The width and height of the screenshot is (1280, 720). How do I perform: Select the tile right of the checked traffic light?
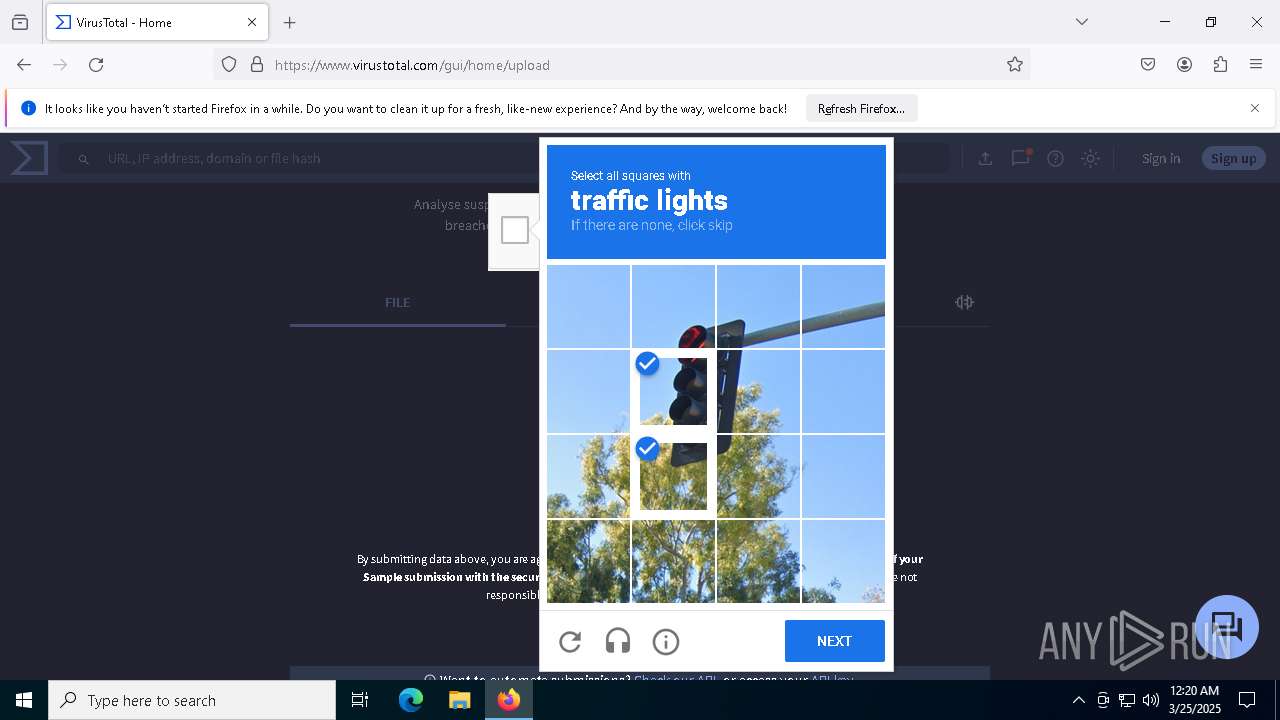click(x=758, y=391)
